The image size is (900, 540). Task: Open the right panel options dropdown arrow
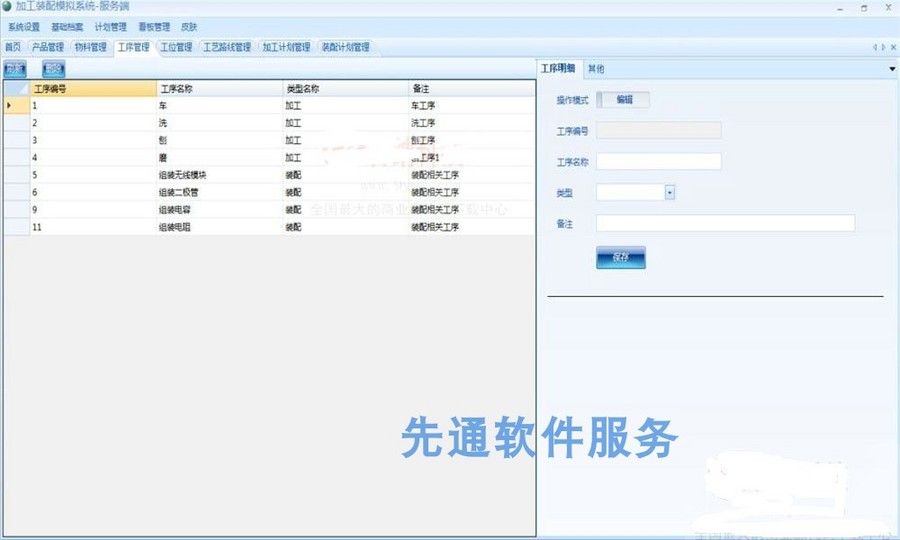892,69
